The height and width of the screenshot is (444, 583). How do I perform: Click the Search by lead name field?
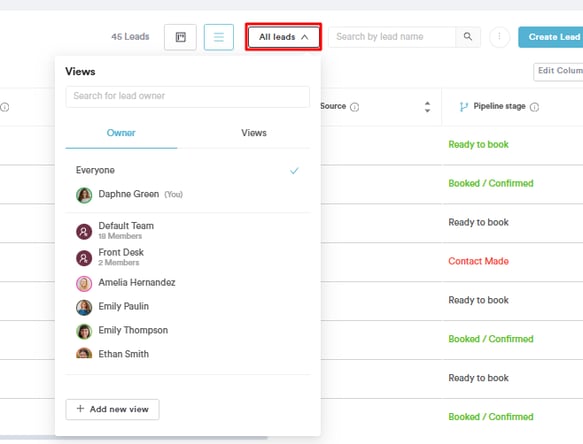tap(392, 36)
